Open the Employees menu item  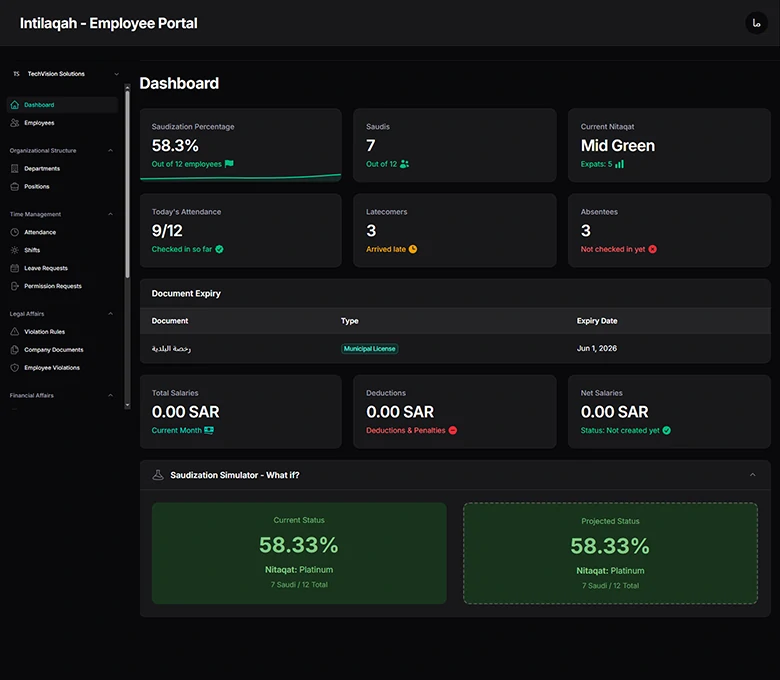pos(63,122)
